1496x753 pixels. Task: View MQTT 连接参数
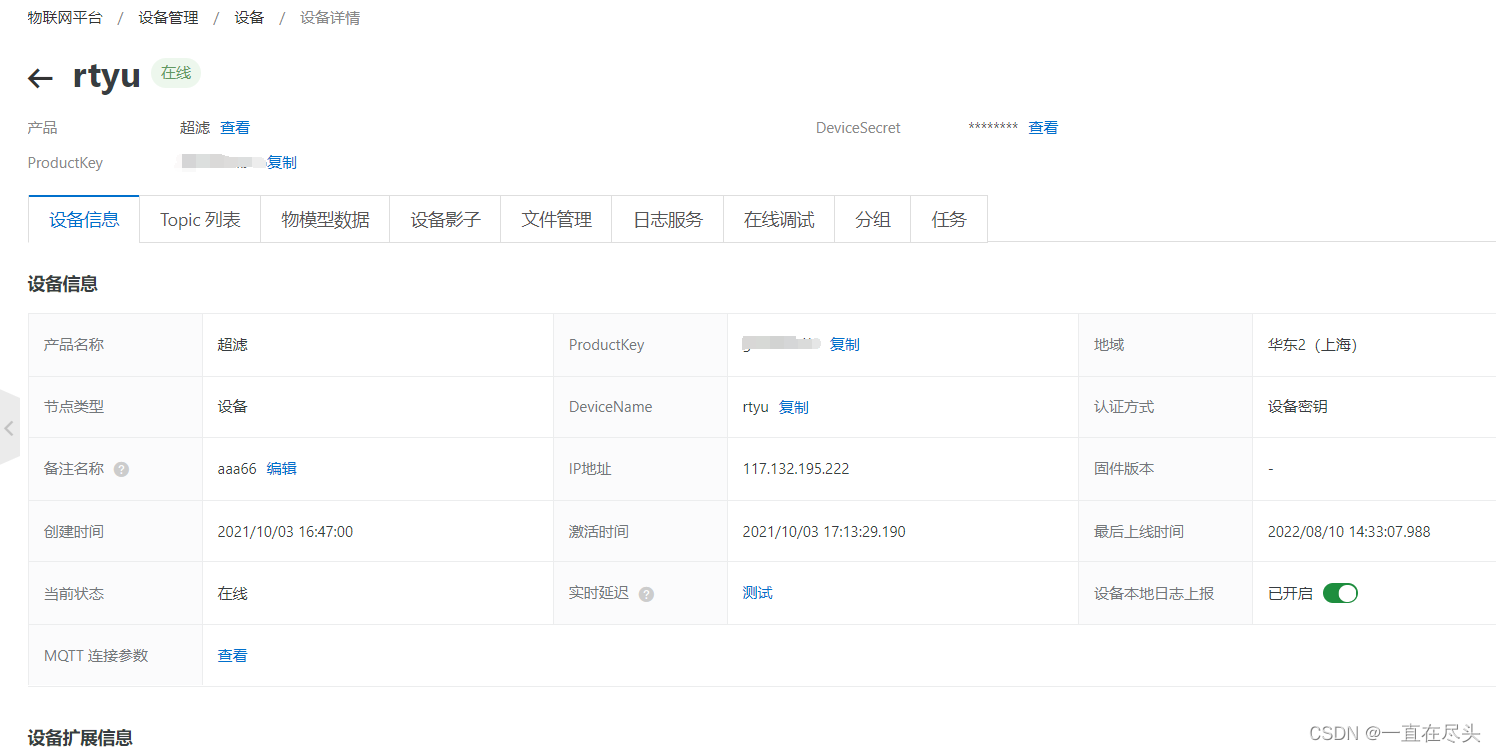232,656
